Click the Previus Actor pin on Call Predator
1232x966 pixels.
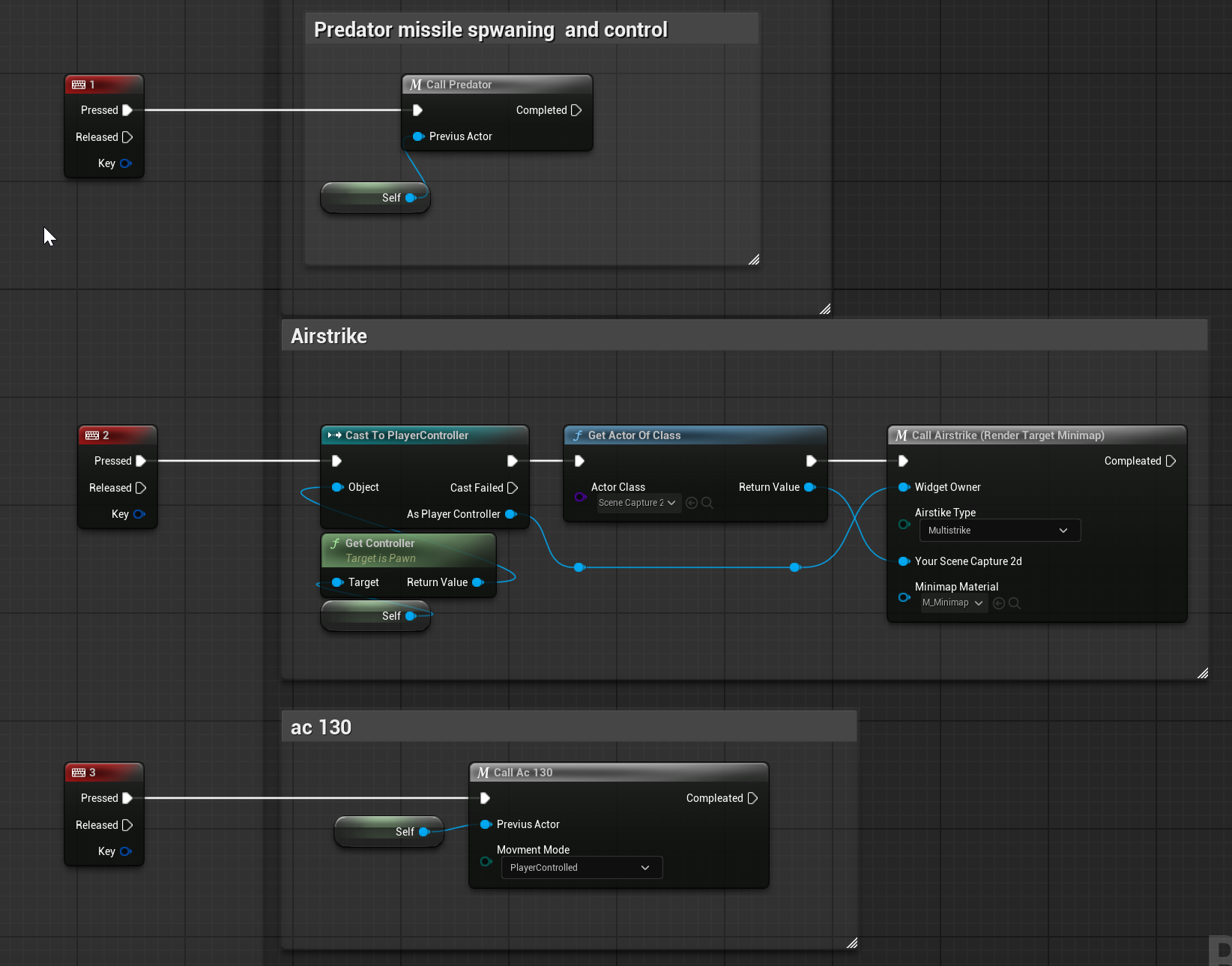(x=418, y=136)
